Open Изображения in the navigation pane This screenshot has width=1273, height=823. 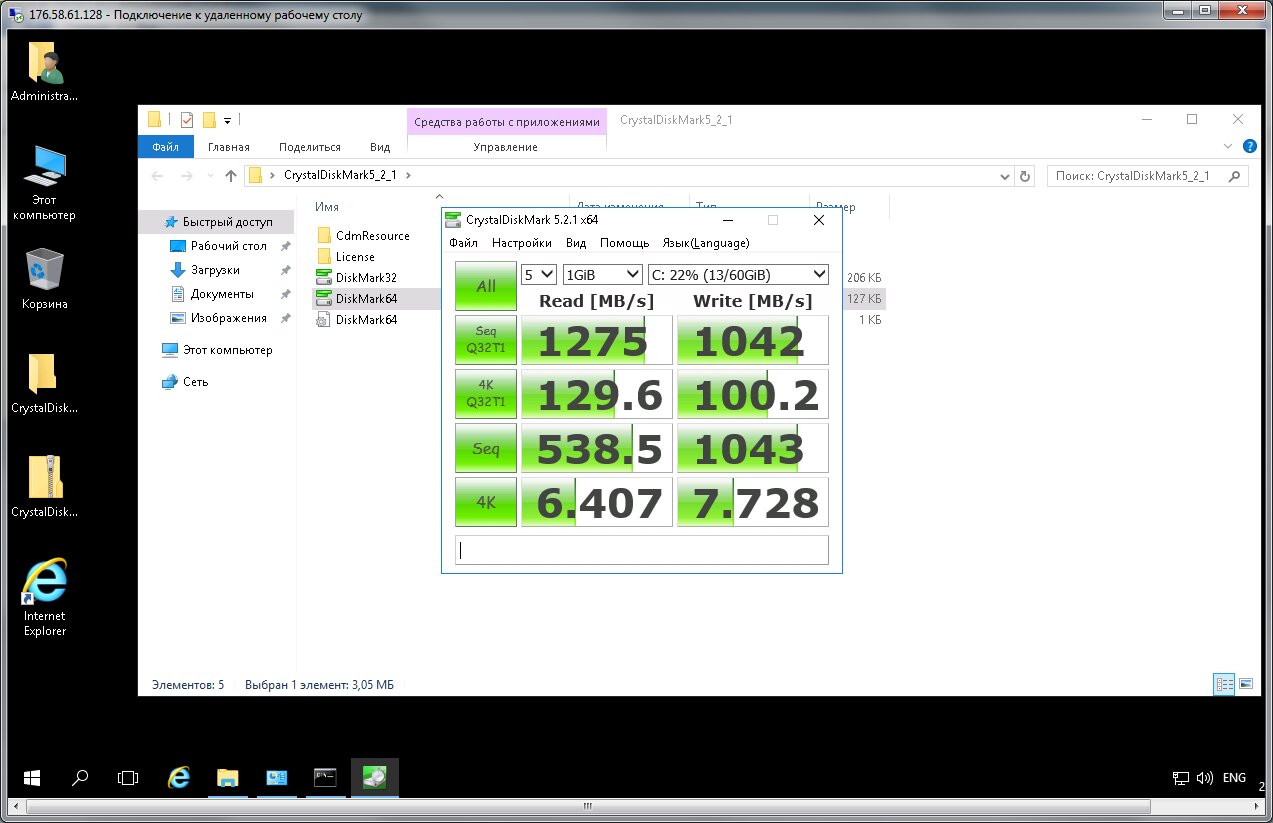pos(229,318)
